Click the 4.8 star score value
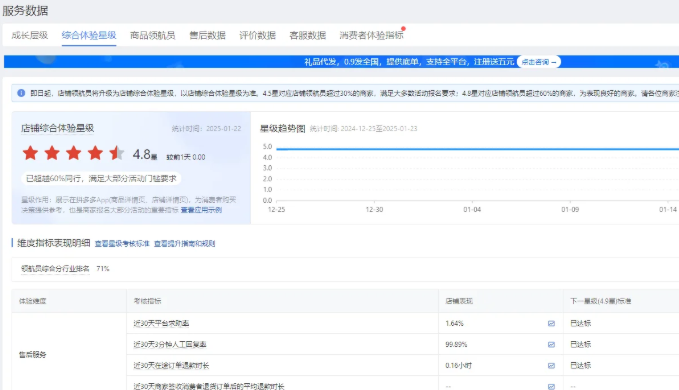679x390 pixels. [145, 154]
